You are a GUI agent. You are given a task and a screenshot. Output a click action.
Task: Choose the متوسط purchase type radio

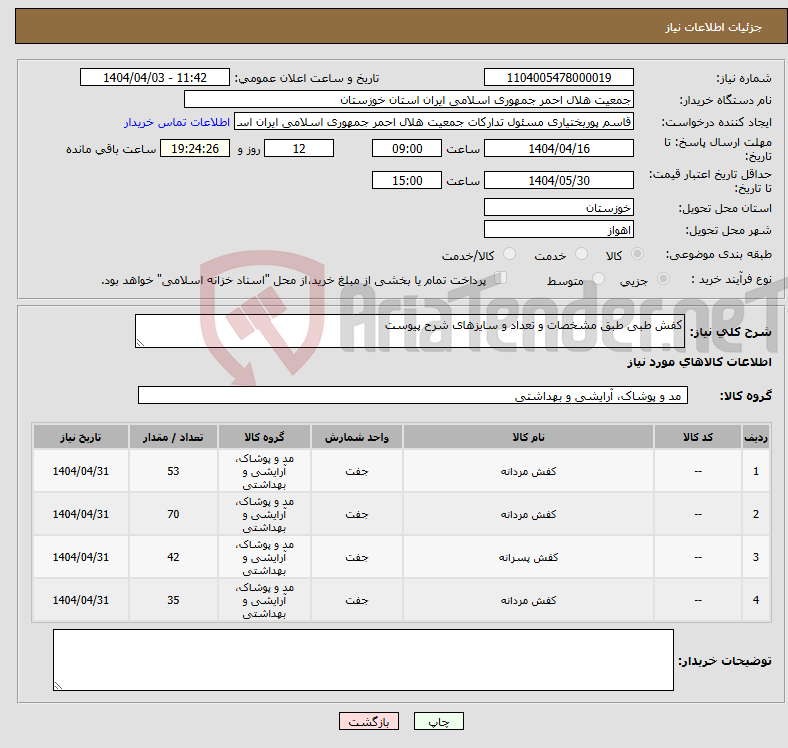(x=599, y=280)
